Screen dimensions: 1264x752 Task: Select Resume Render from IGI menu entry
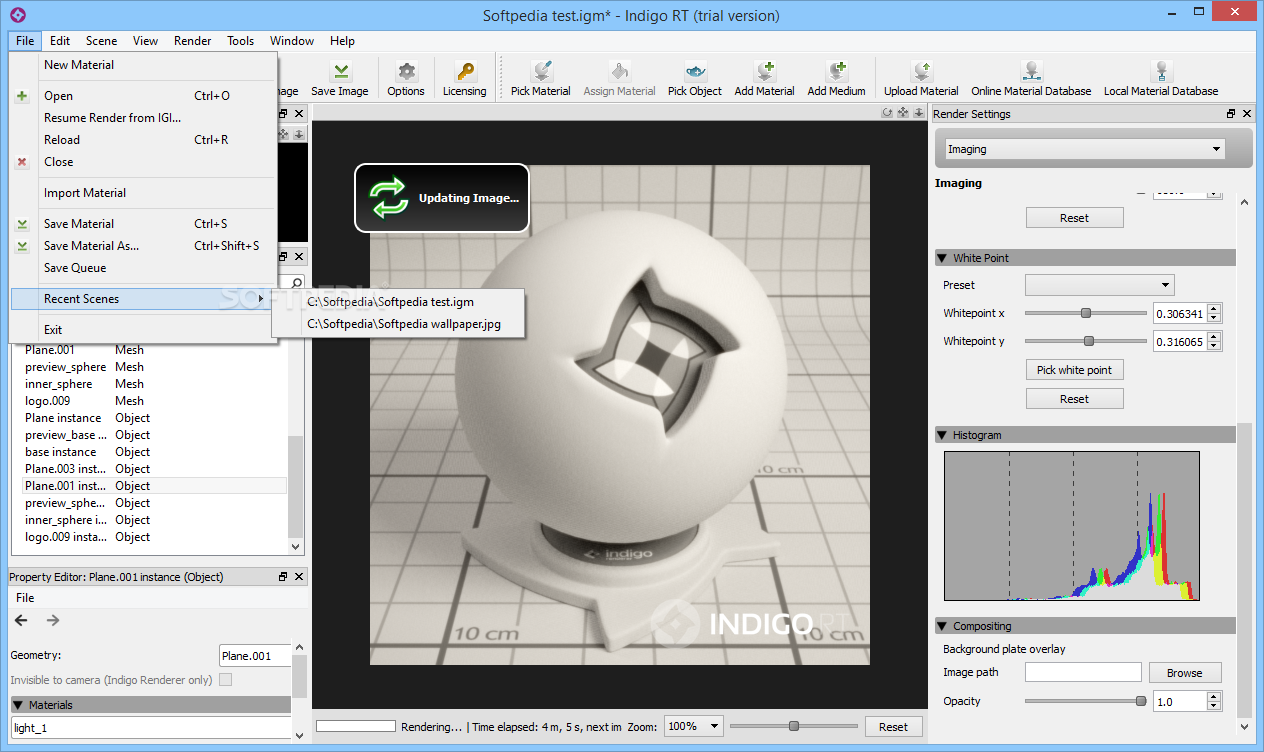pos(113,118)
